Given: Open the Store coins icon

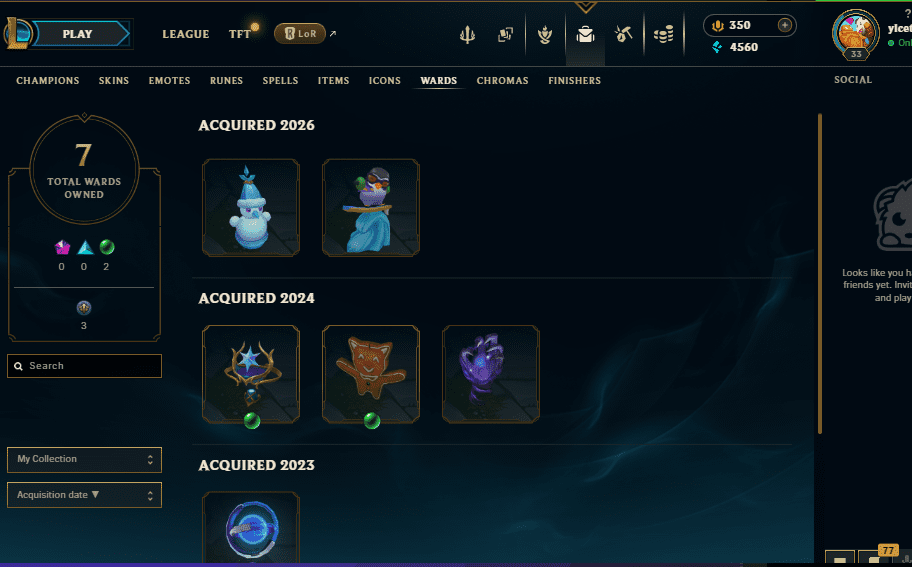Looking at the screenshot, I should coord(664,35).
